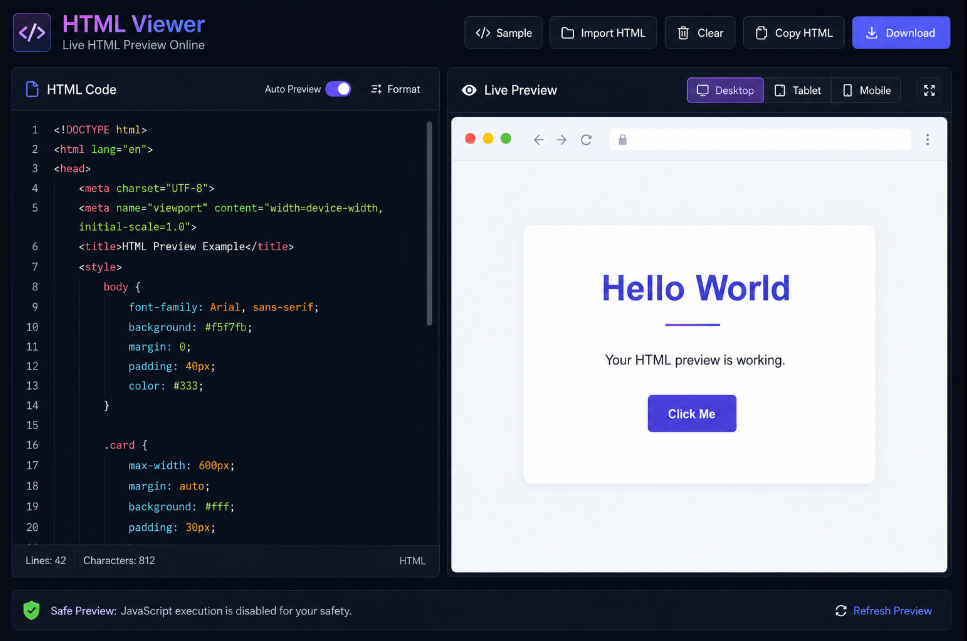Click the <head> tag line
Screen dimensions: 967x641
(x=72, y=168)
